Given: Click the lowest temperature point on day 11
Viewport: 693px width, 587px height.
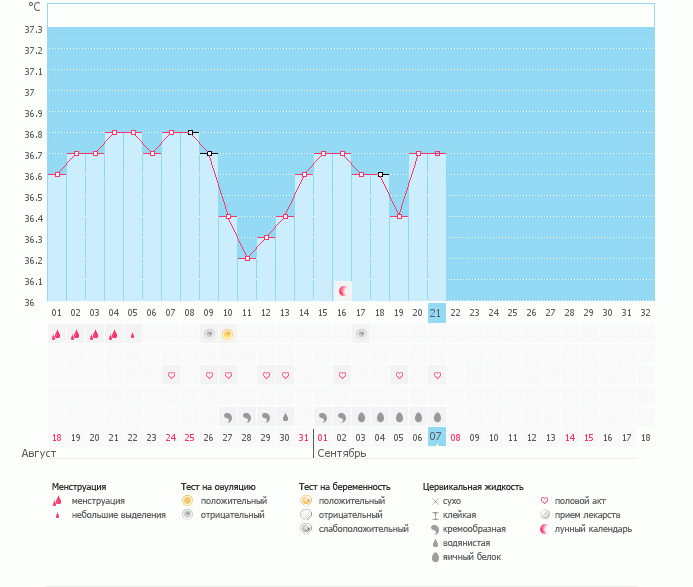Looking at the screenshot, I should pos(247,258).
